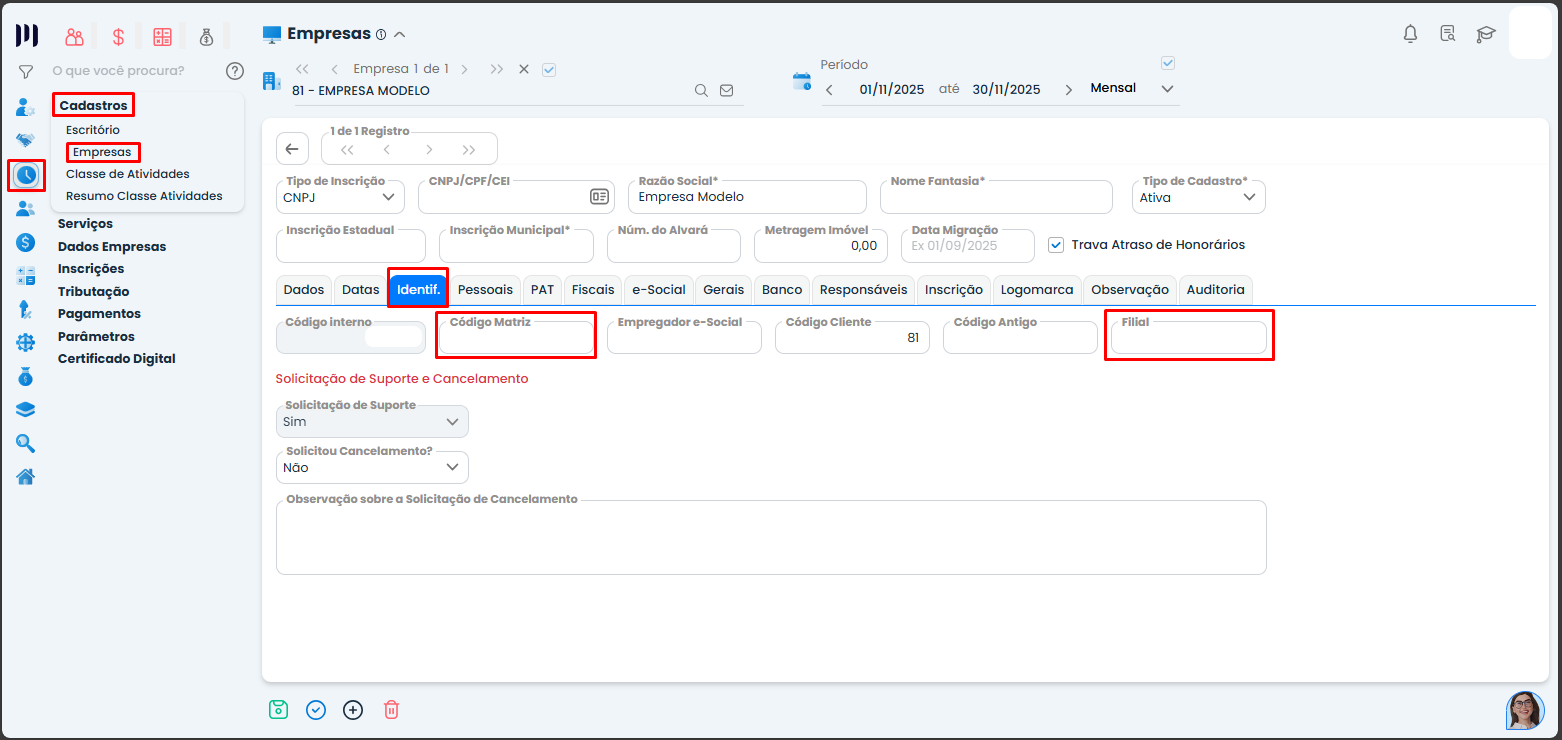Click the envelope icon beside company name
The width and height of the screenshot is (1562, 740).
point(726,90)
